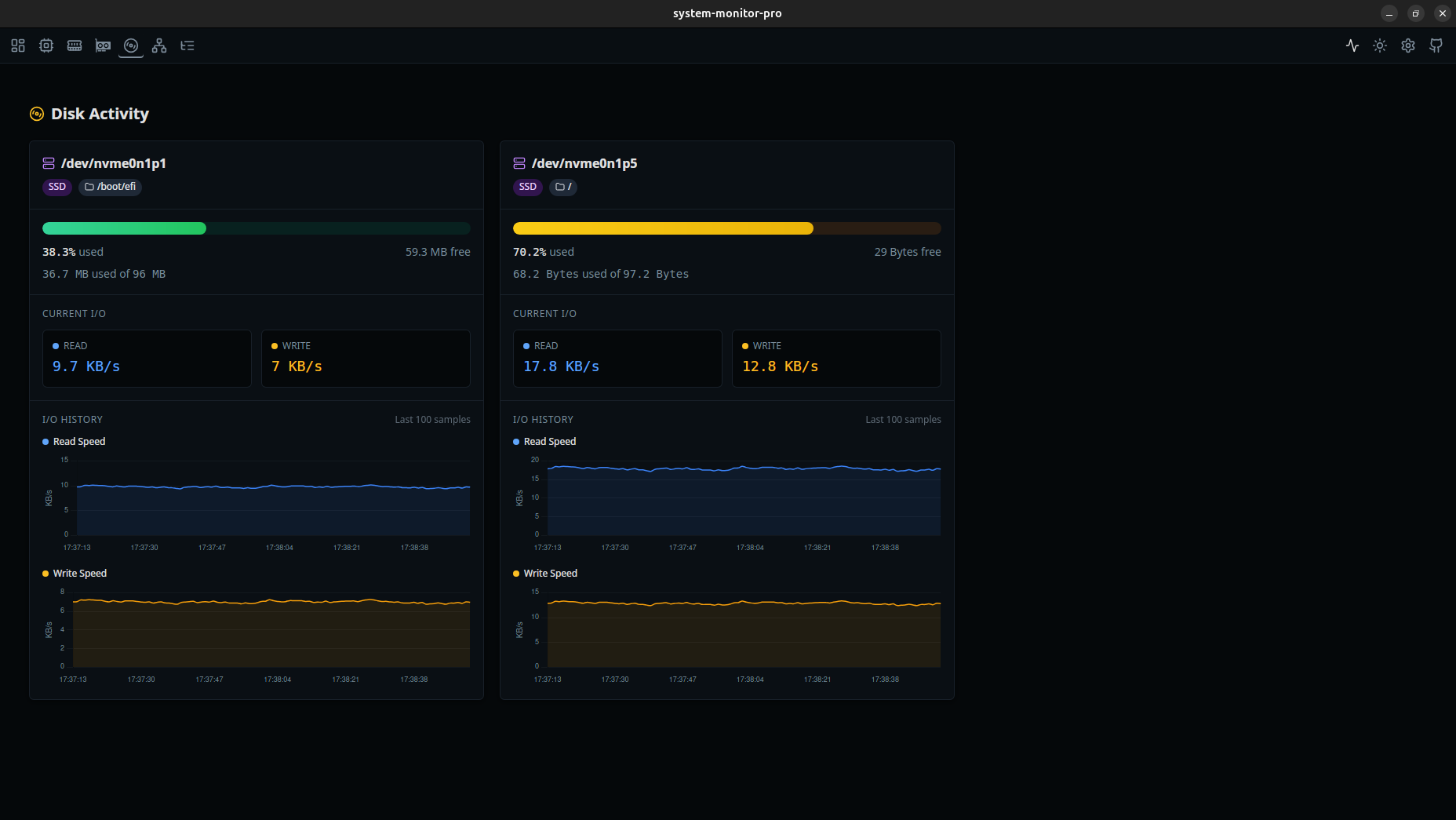Click the active Disk Activity icon
The width and height of the screenshot is (1456, 820).
pos(131,46)
